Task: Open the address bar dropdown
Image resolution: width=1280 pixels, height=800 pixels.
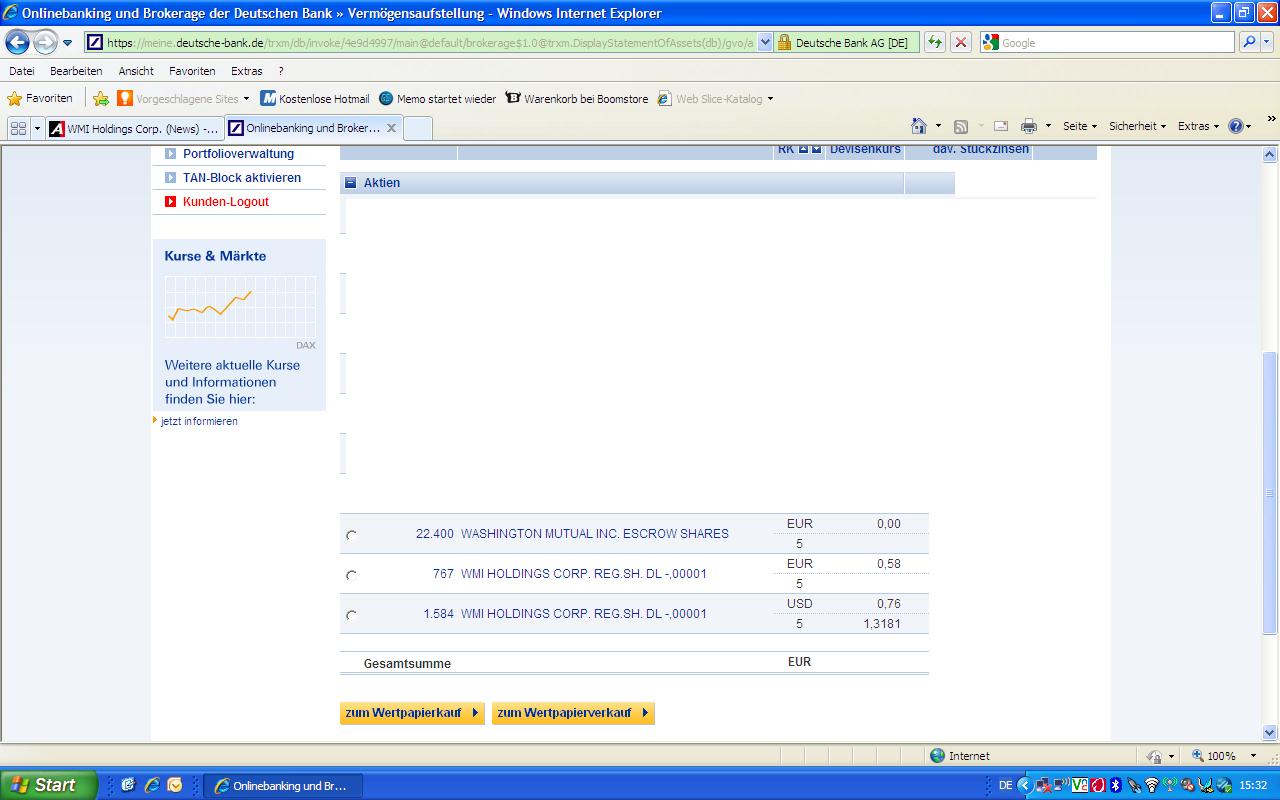Action: pos(765,42)
